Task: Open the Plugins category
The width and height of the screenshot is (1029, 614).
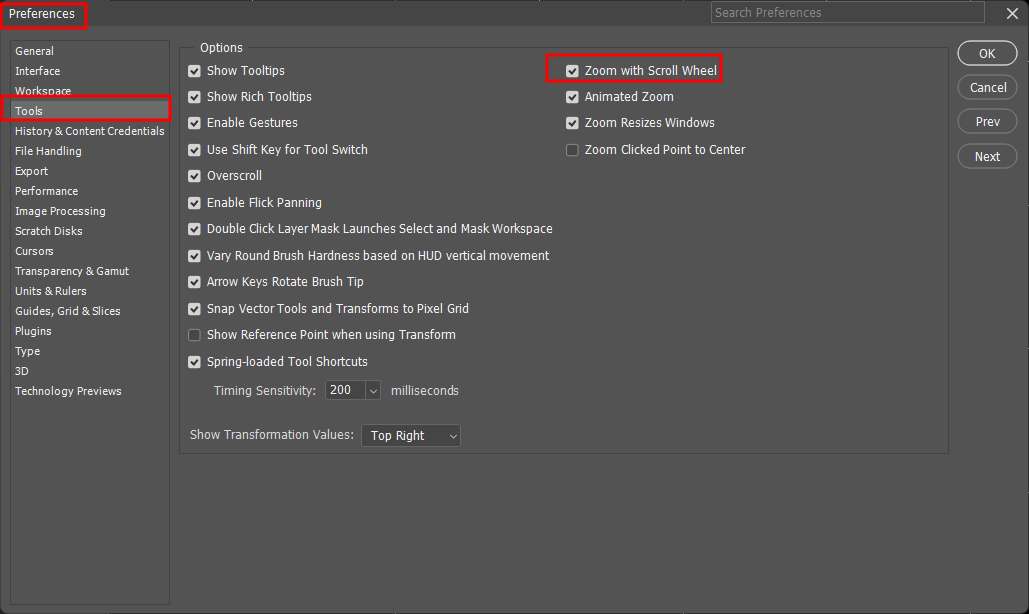Action: (x=33, y=331)
